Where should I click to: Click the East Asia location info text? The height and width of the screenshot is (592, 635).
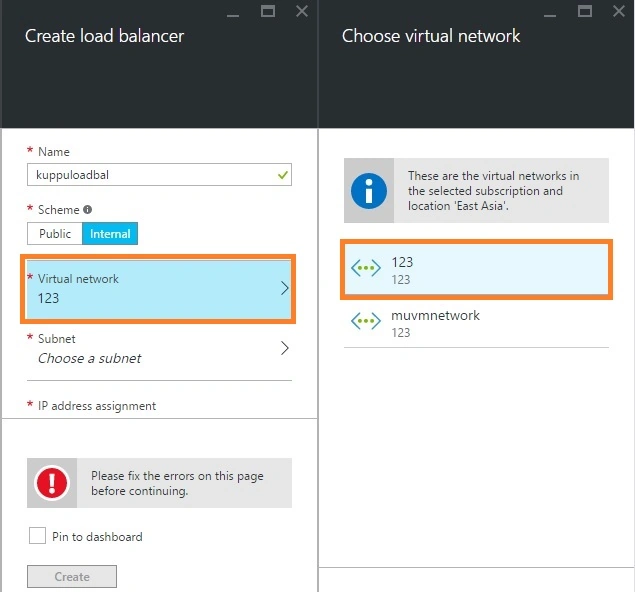pyautogui.click(x=493, y=191)
